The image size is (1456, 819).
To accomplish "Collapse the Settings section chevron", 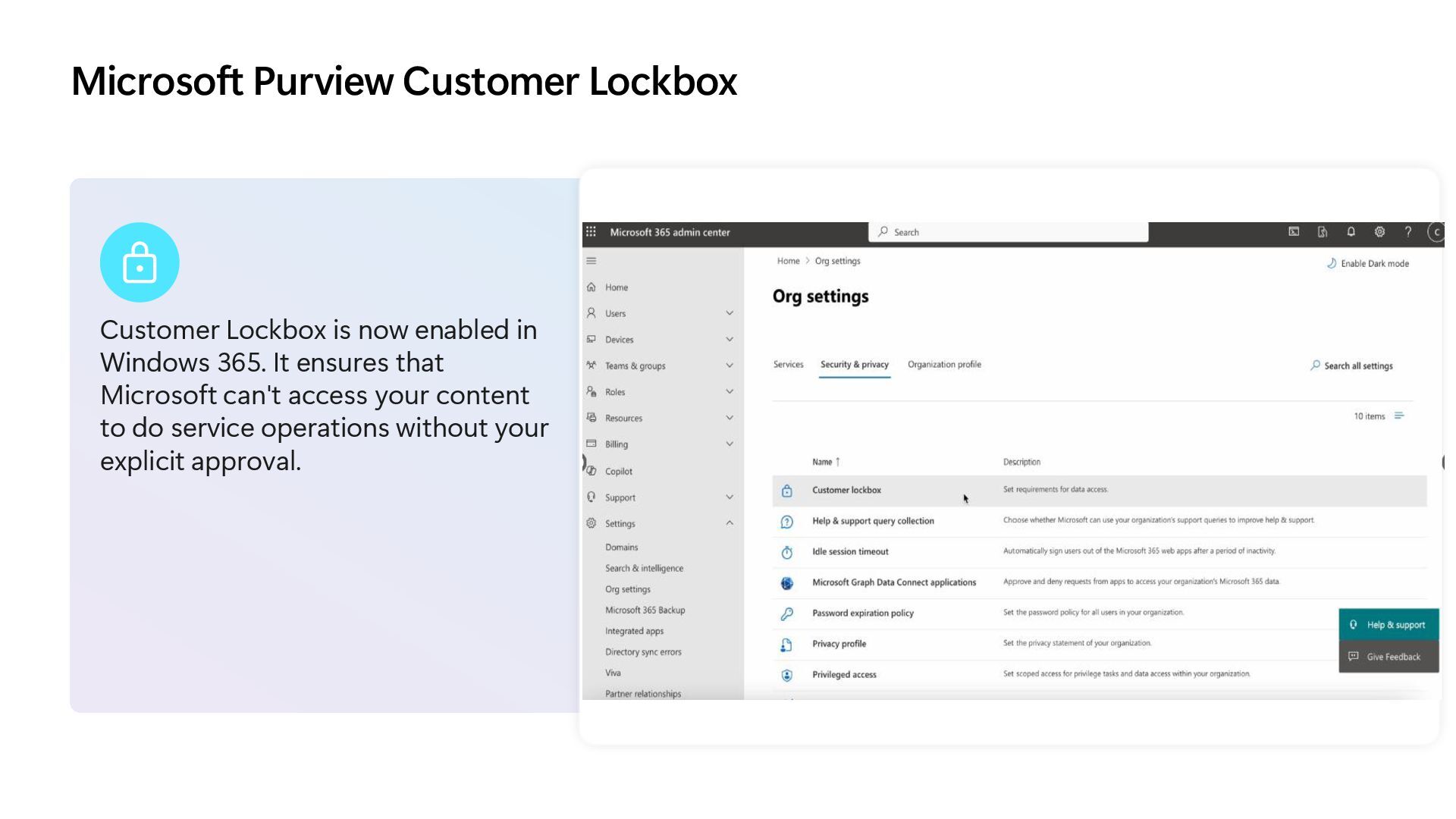I will click(x=730, y=523).
